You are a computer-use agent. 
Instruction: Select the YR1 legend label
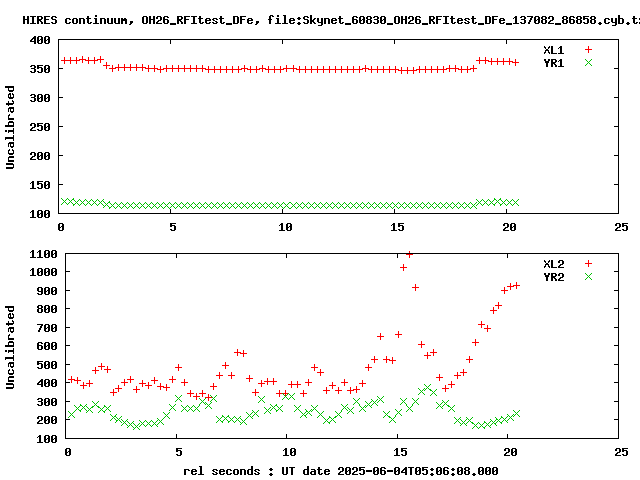pyautogui.click(x=553, y=62)
